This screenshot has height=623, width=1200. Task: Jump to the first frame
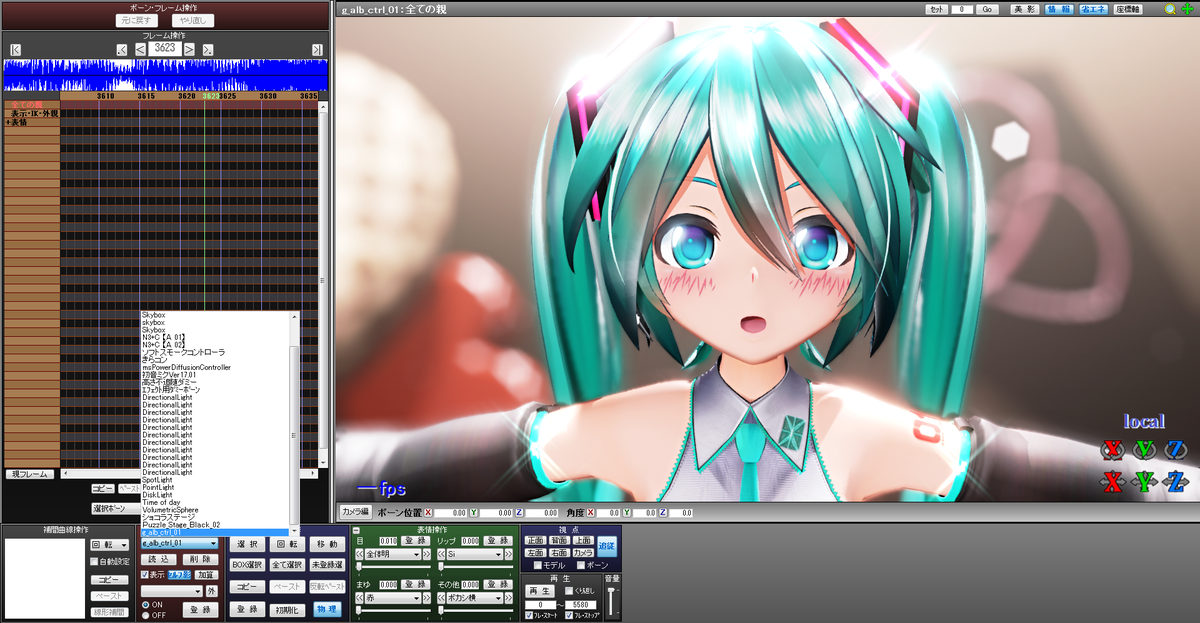pyautogui.click(x=15, y=49)
